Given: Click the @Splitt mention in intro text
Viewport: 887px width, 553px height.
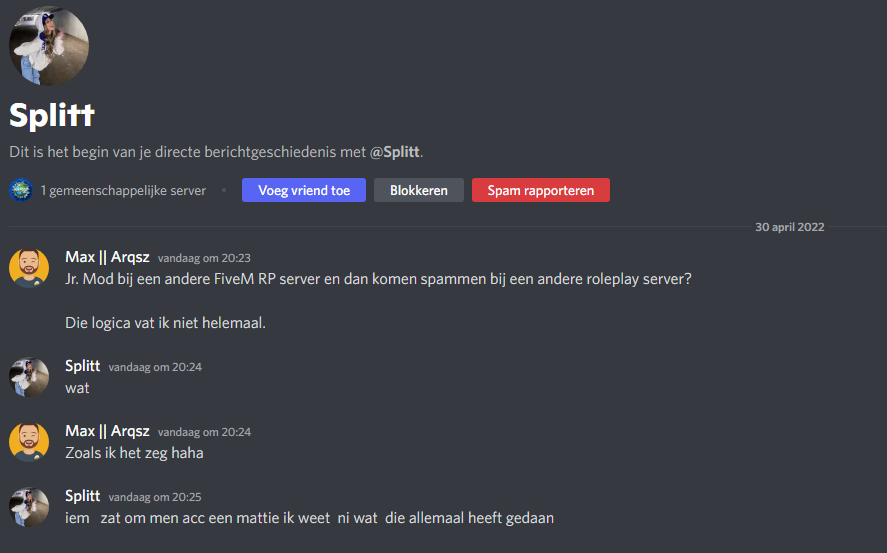Looking at the screenshot, I should [x=395, y=152].
